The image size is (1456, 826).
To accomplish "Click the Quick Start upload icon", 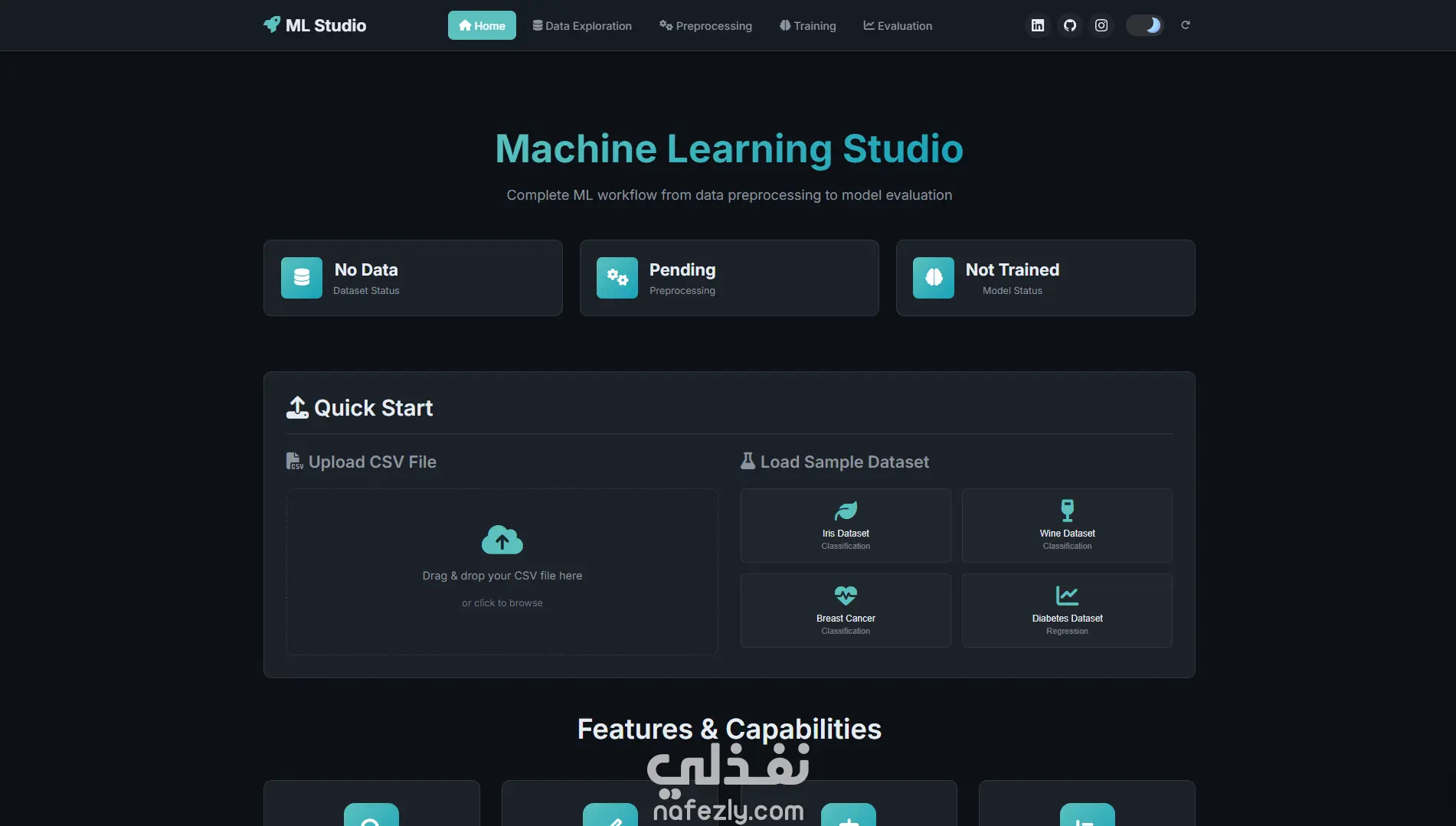I will click(297, 408).
